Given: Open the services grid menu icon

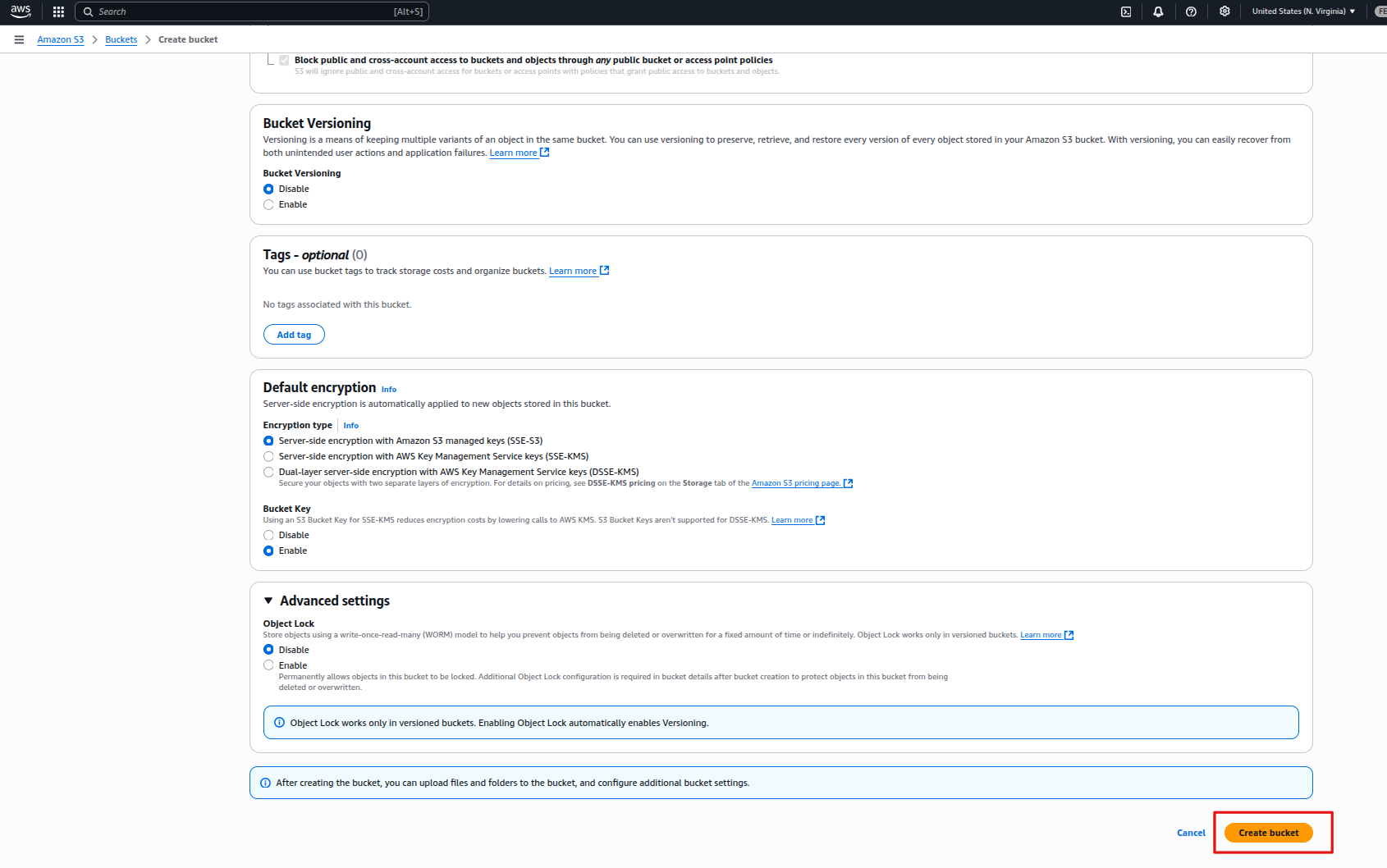Looking at the screenshot, I should pyautogui.click(x=58, y=11).
